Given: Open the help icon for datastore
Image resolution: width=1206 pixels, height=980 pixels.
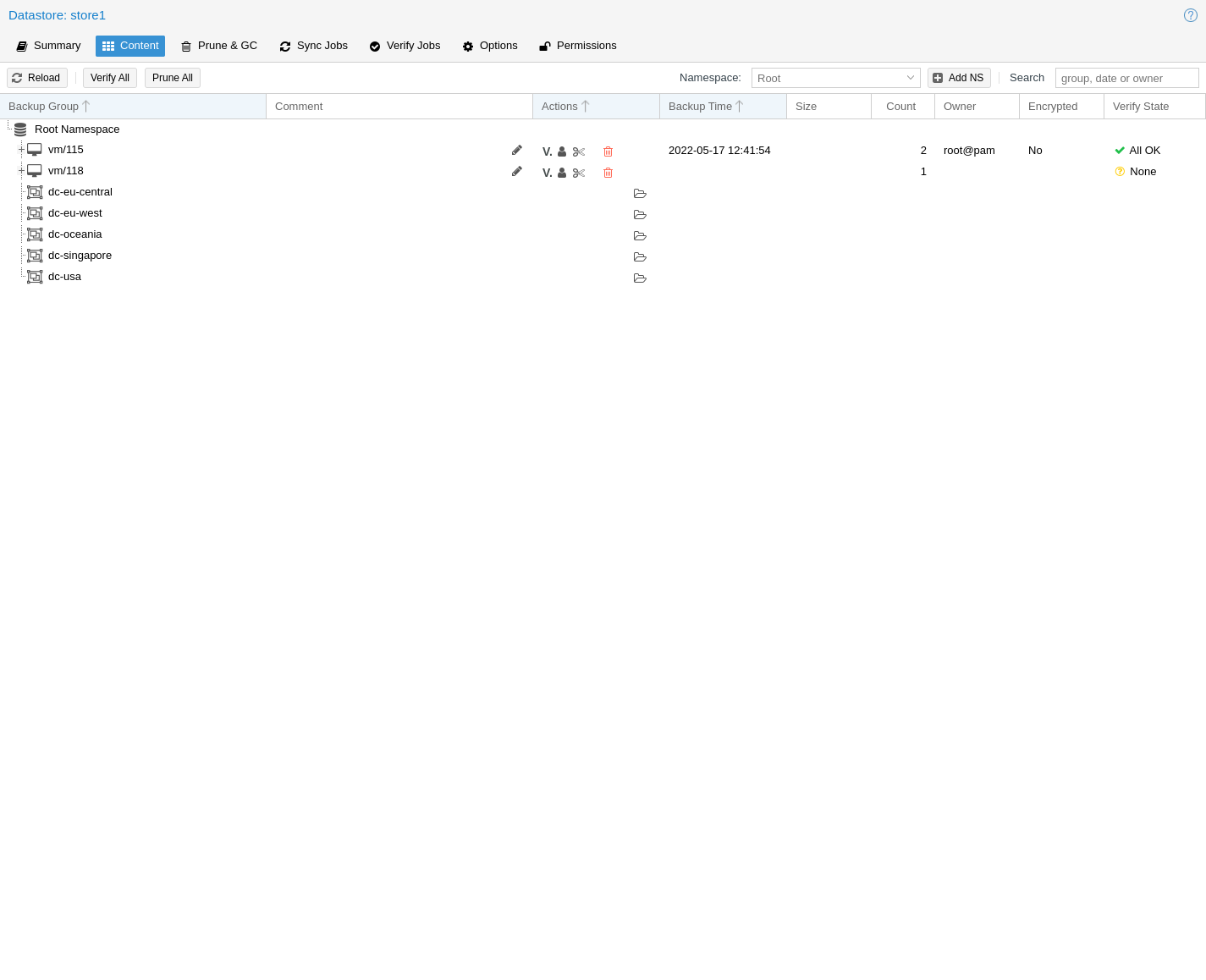Looking at the screenshot, I should (x=1190, y=15).
